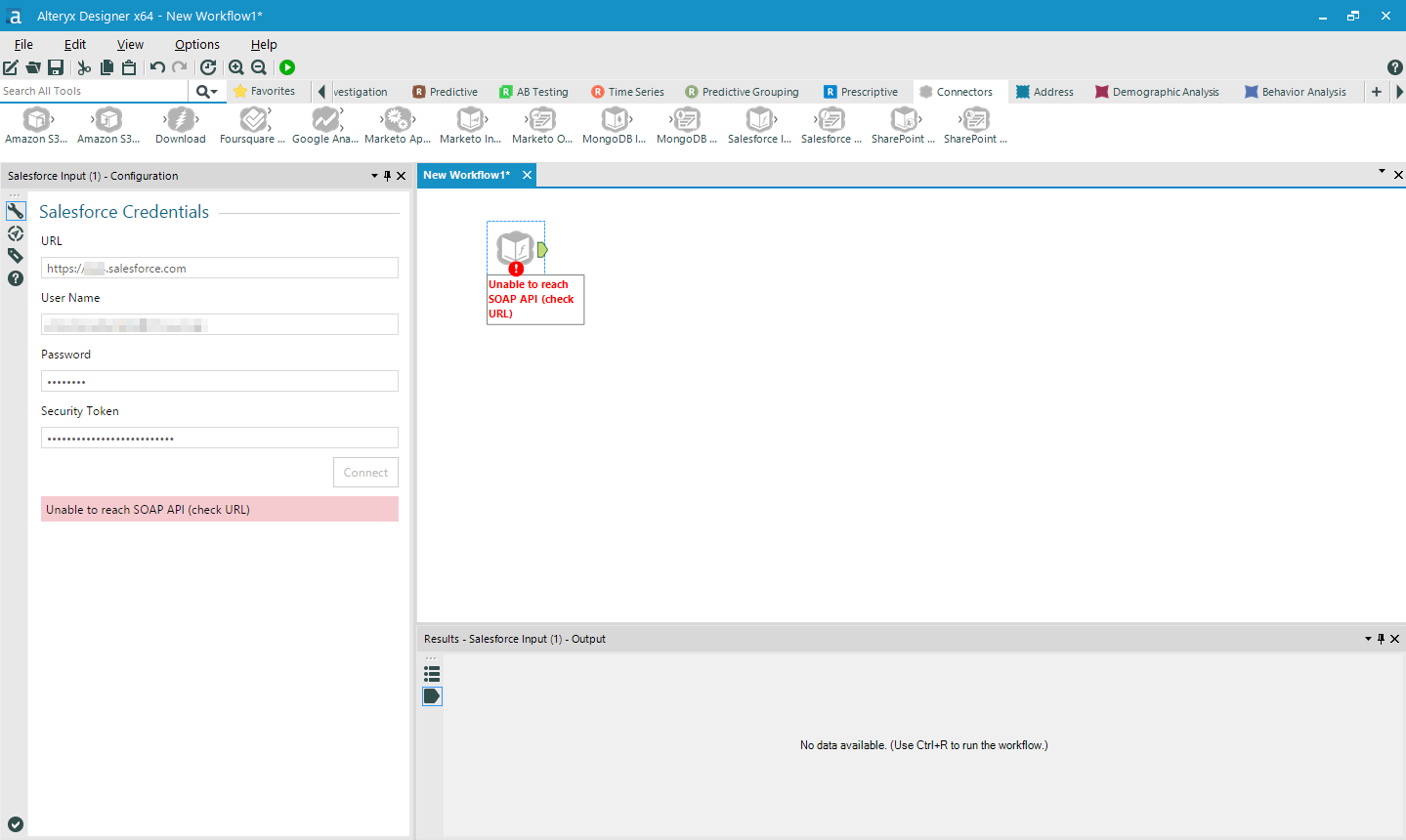Pin the Results window open
This screenshot has width=1406, height=840.
point(1380,639)
